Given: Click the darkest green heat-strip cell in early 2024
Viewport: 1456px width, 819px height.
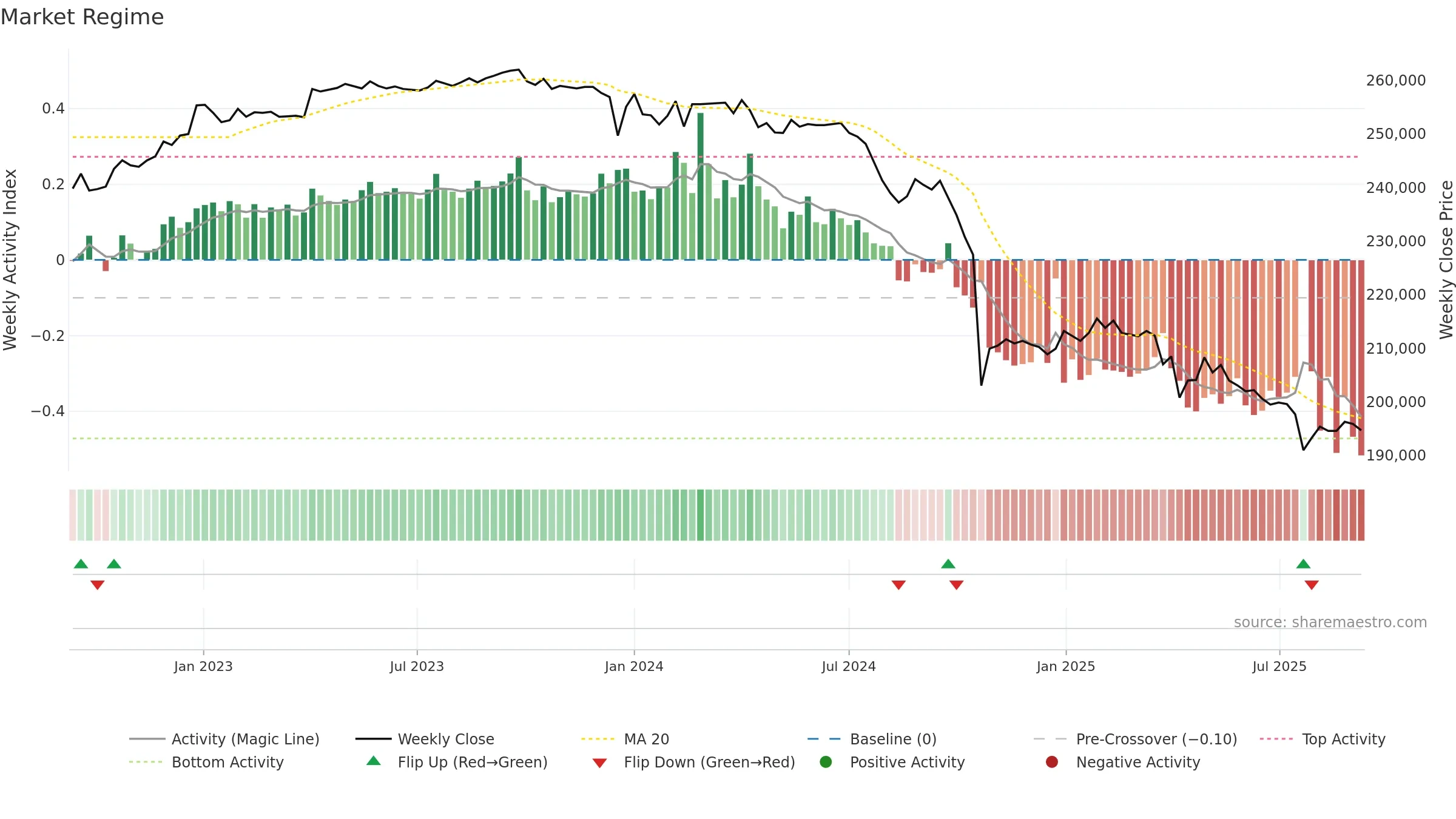Looking at the screenshot, I should coord(700,515).
